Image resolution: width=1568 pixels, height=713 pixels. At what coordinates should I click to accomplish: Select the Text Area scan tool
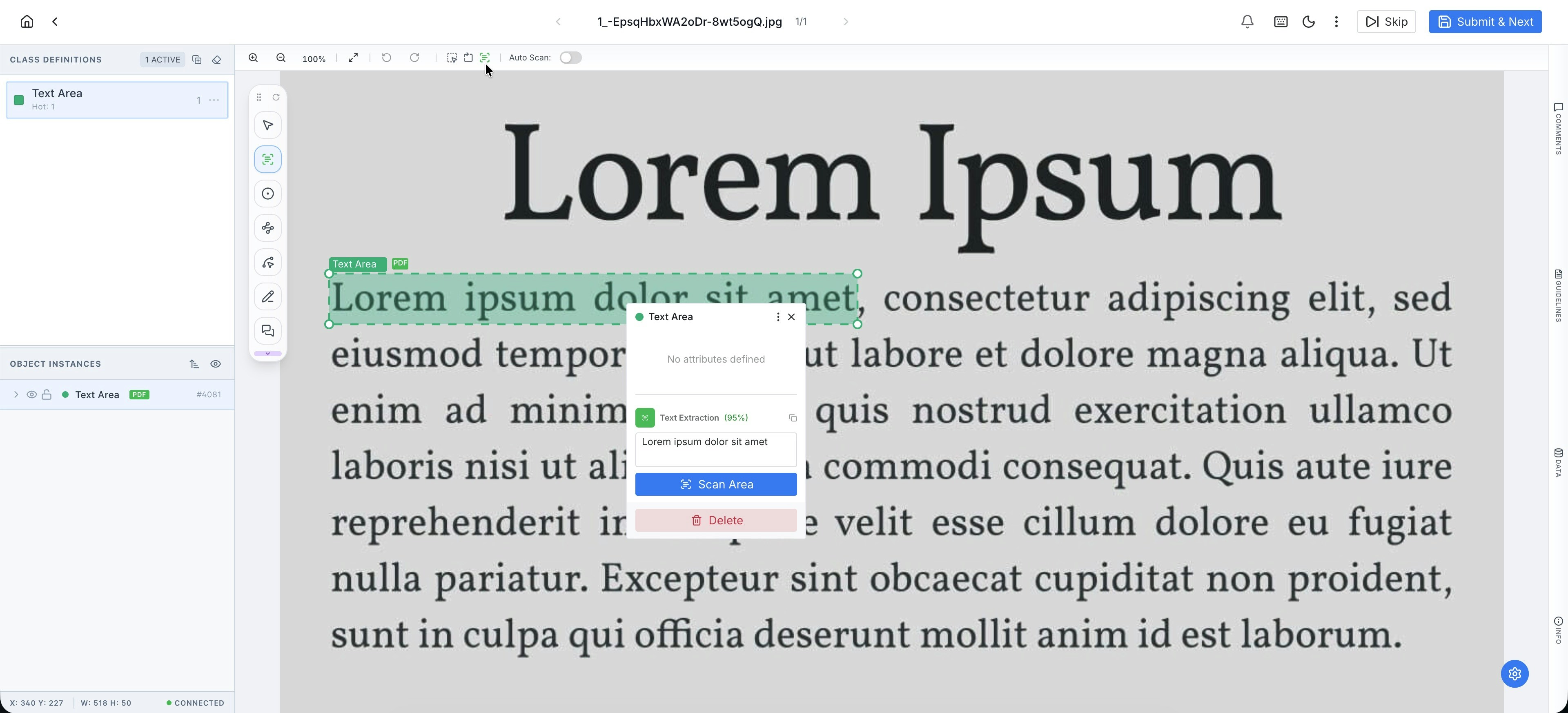coord(267,159)
